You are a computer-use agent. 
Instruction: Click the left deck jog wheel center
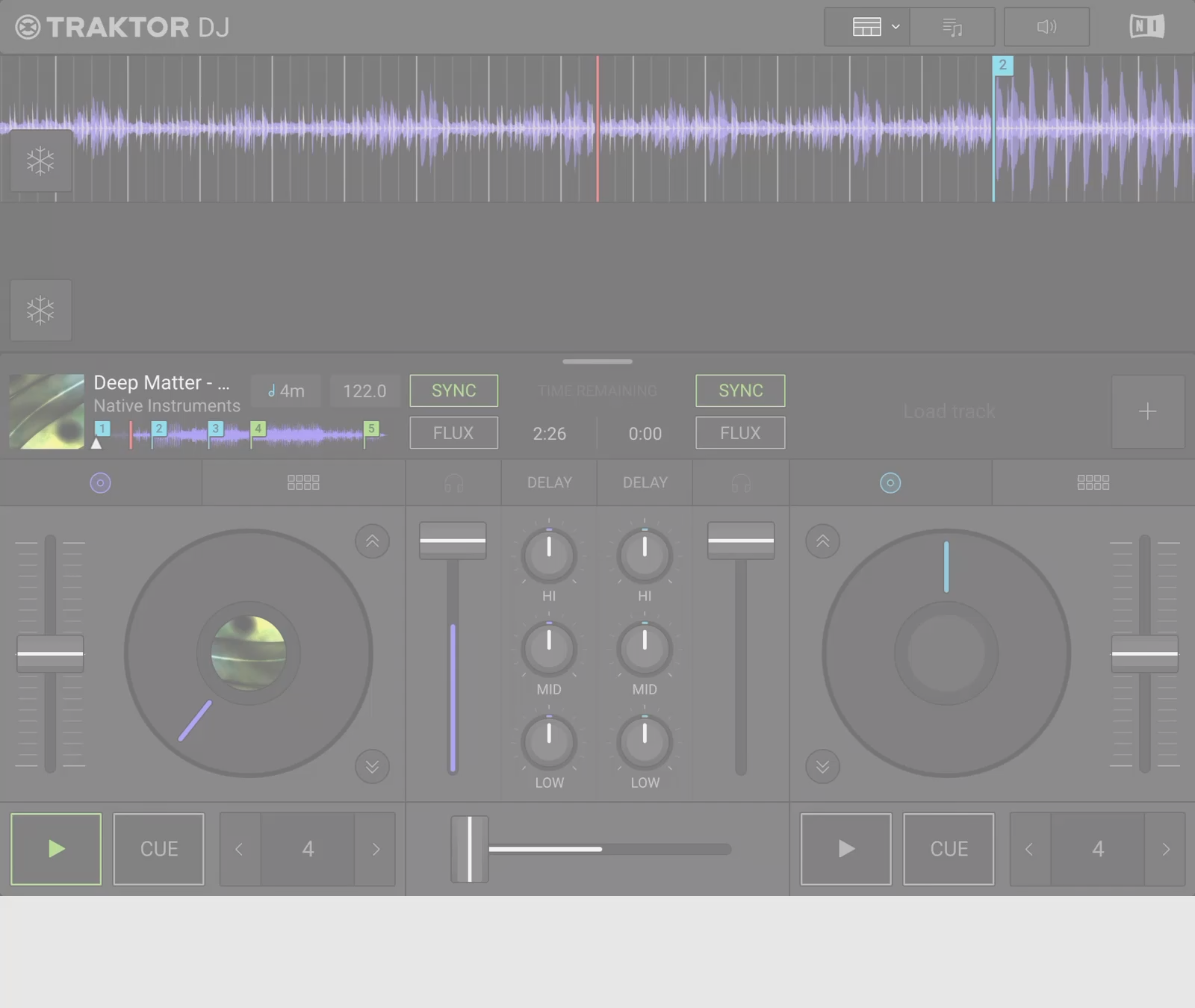tap(249, 653)
